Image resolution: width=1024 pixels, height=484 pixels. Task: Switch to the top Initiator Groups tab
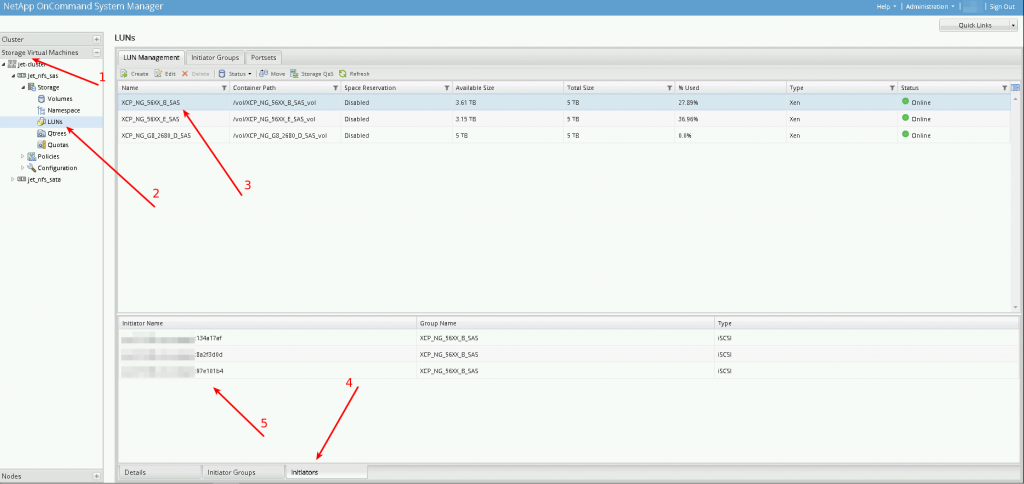point(216,57)
